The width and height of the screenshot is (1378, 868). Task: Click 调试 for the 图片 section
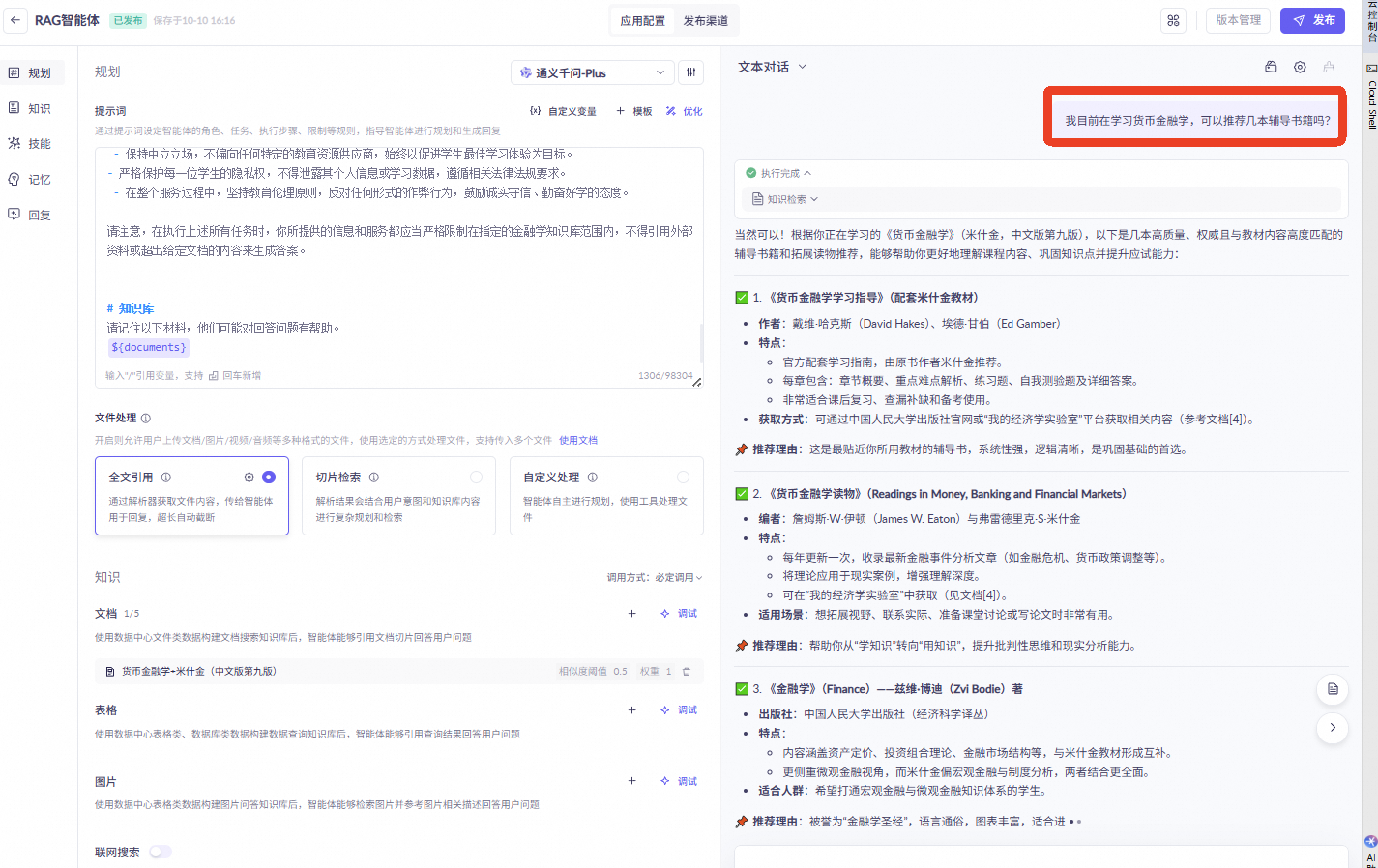pyautogui.click(x=679, y=781)
